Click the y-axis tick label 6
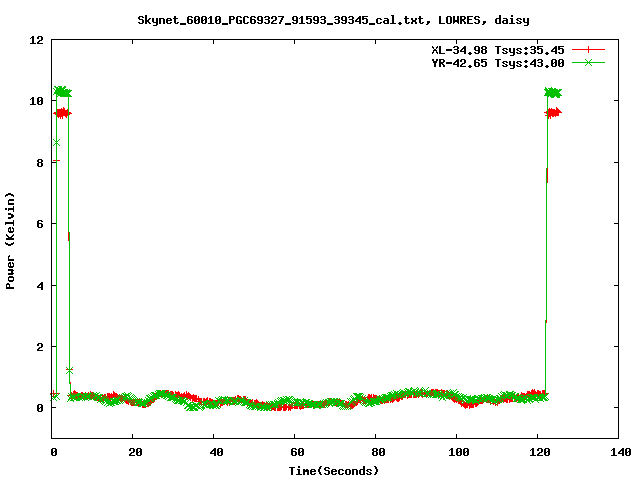The width and height of the screenshot is (640, 480). click(40, 224)
